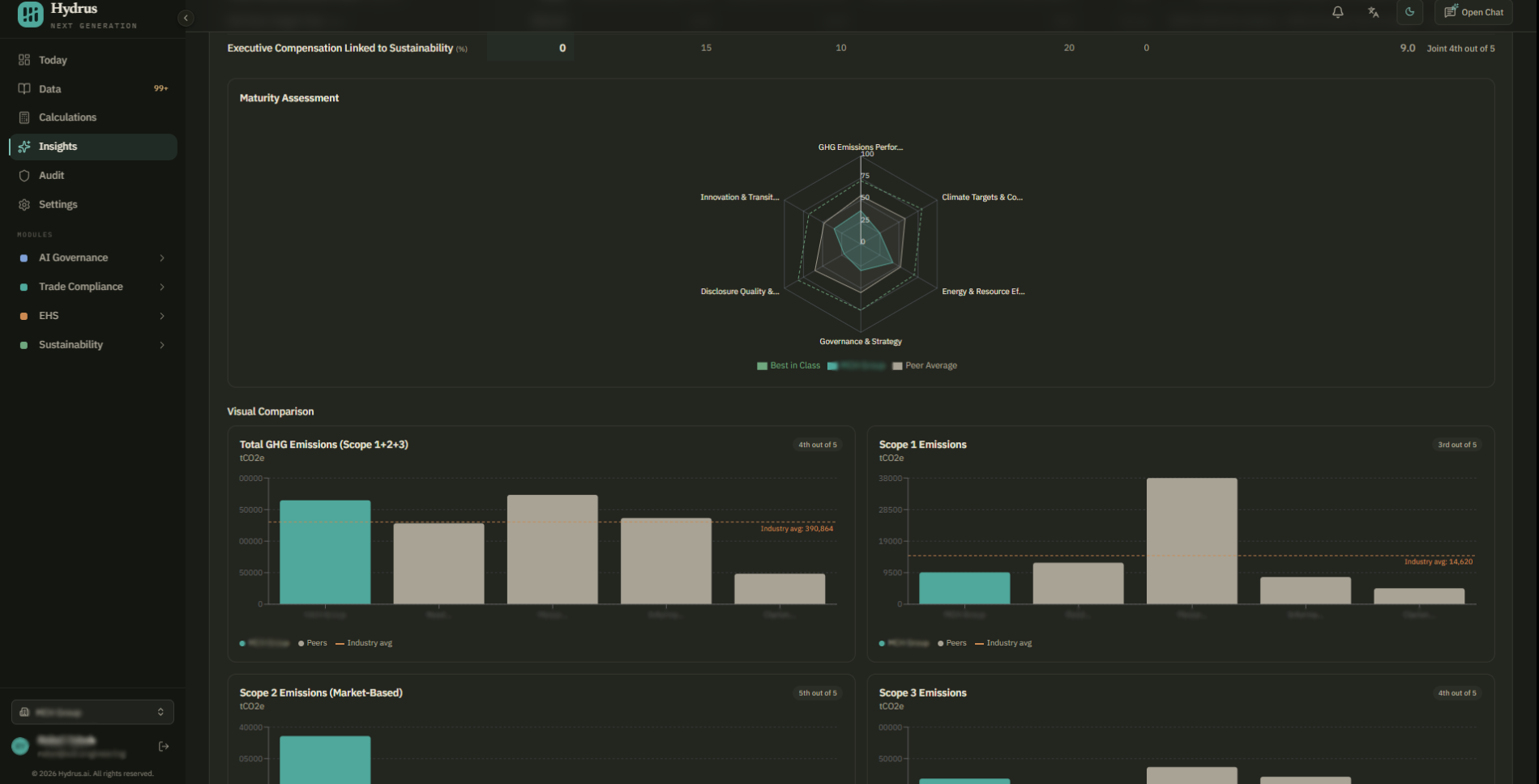Toggle Industry avg legend in Total GHG chart
Screen dimensions: 1539x784
tap(364, 643)
